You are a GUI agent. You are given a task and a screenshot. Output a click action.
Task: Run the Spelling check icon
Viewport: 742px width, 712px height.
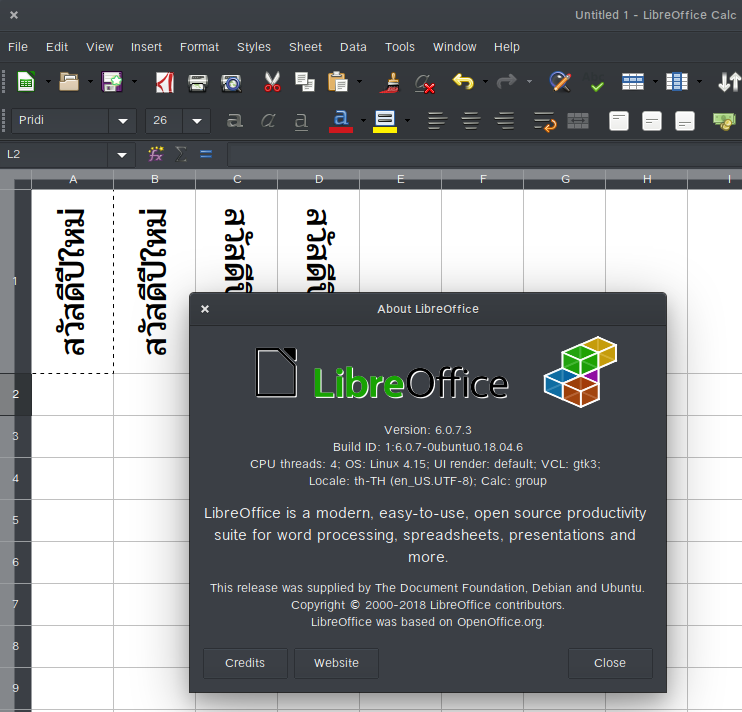tap(593, 82)
